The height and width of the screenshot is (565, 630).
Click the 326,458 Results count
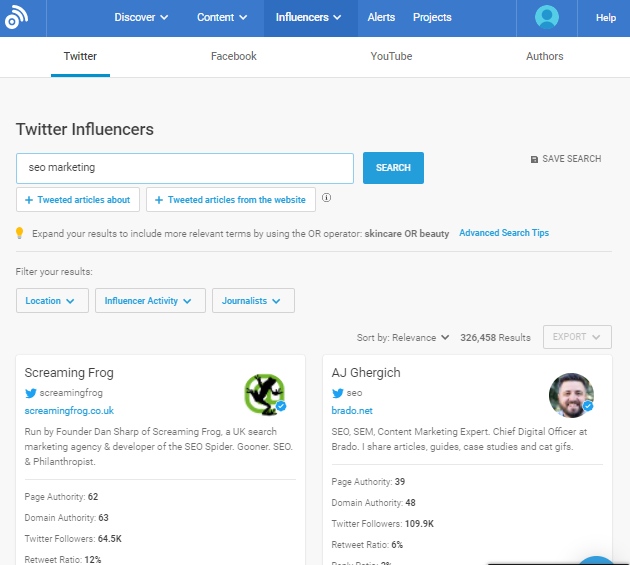click(x=495, y=338)
